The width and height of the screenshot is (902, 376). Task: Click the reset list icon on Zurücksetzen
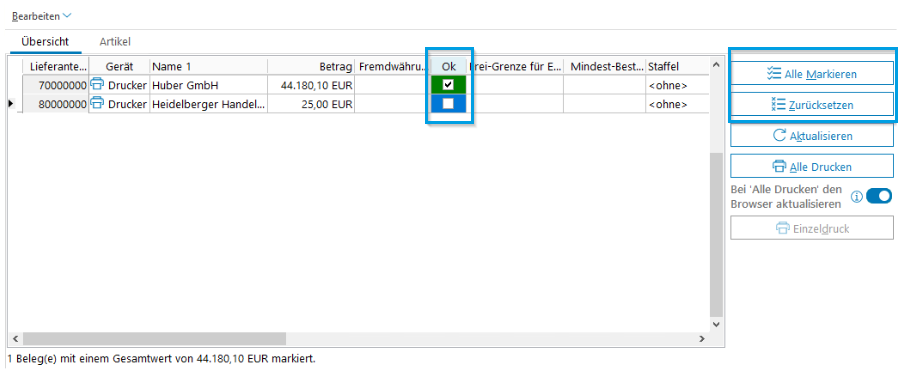(778, 105)
